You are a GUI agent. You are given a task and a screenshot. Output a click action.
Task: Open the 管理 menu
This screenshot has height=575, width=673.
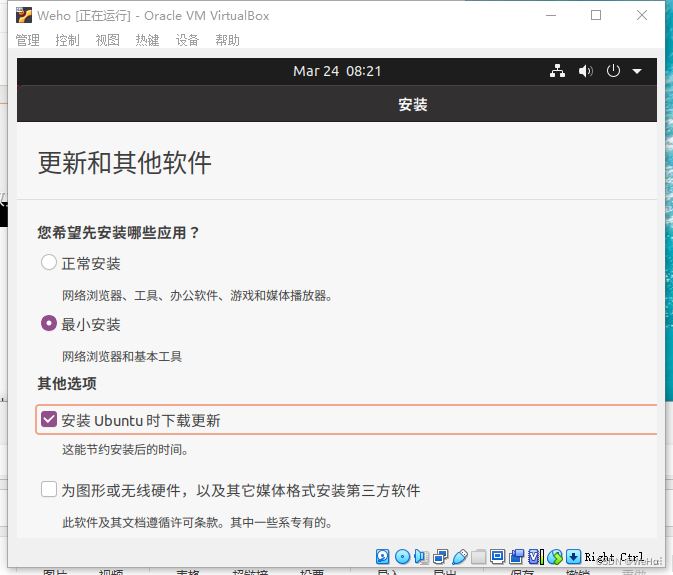27,40
